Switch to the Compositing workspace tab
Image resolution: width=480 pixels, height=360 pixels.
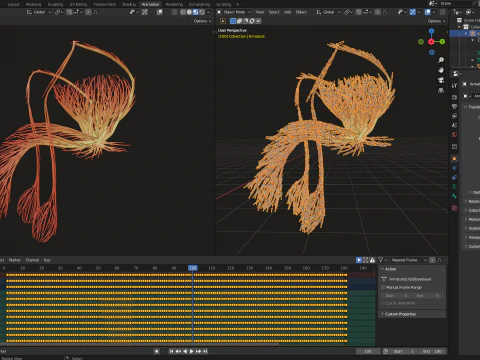click(x=199, y=4)
